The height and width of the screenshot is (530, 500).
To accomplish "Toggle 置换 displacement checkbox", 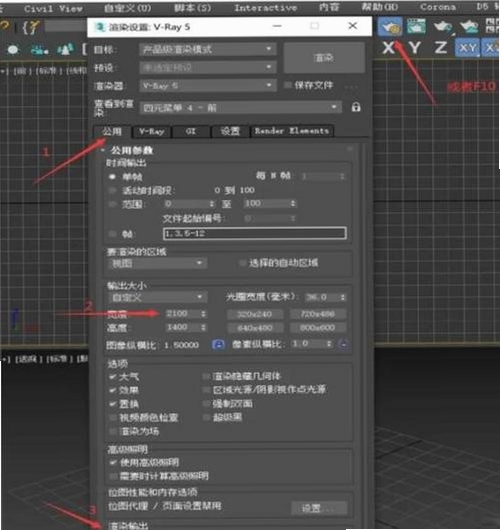I will [x=113, y=404].
